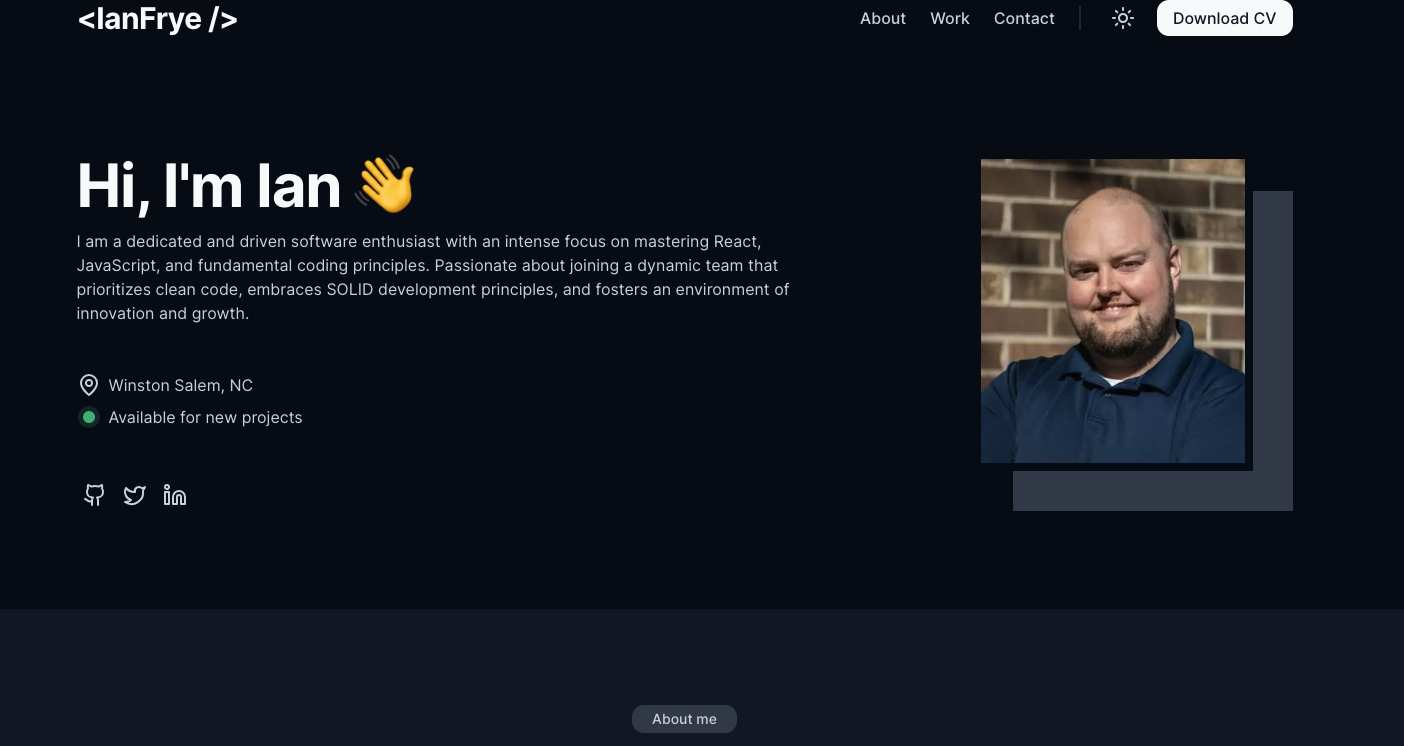Click the <IanFrye /> logo
This screenshot has height=746, width=1404.
pyautogui.click(x=158, y=18)
